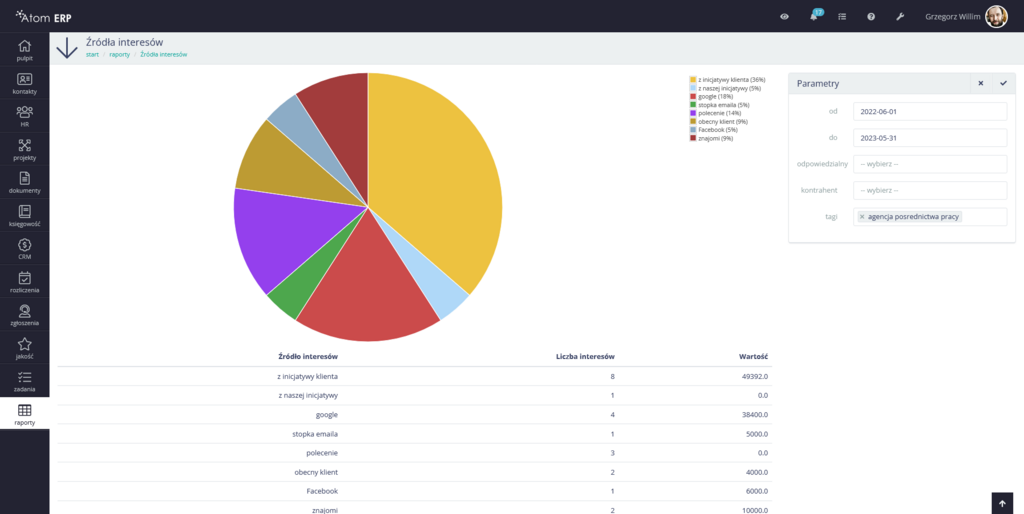The width and height of the screenshot is (1024, 514).
Task: Expand the kontrahent selection dropdown
Action: (x=930, y=190)
